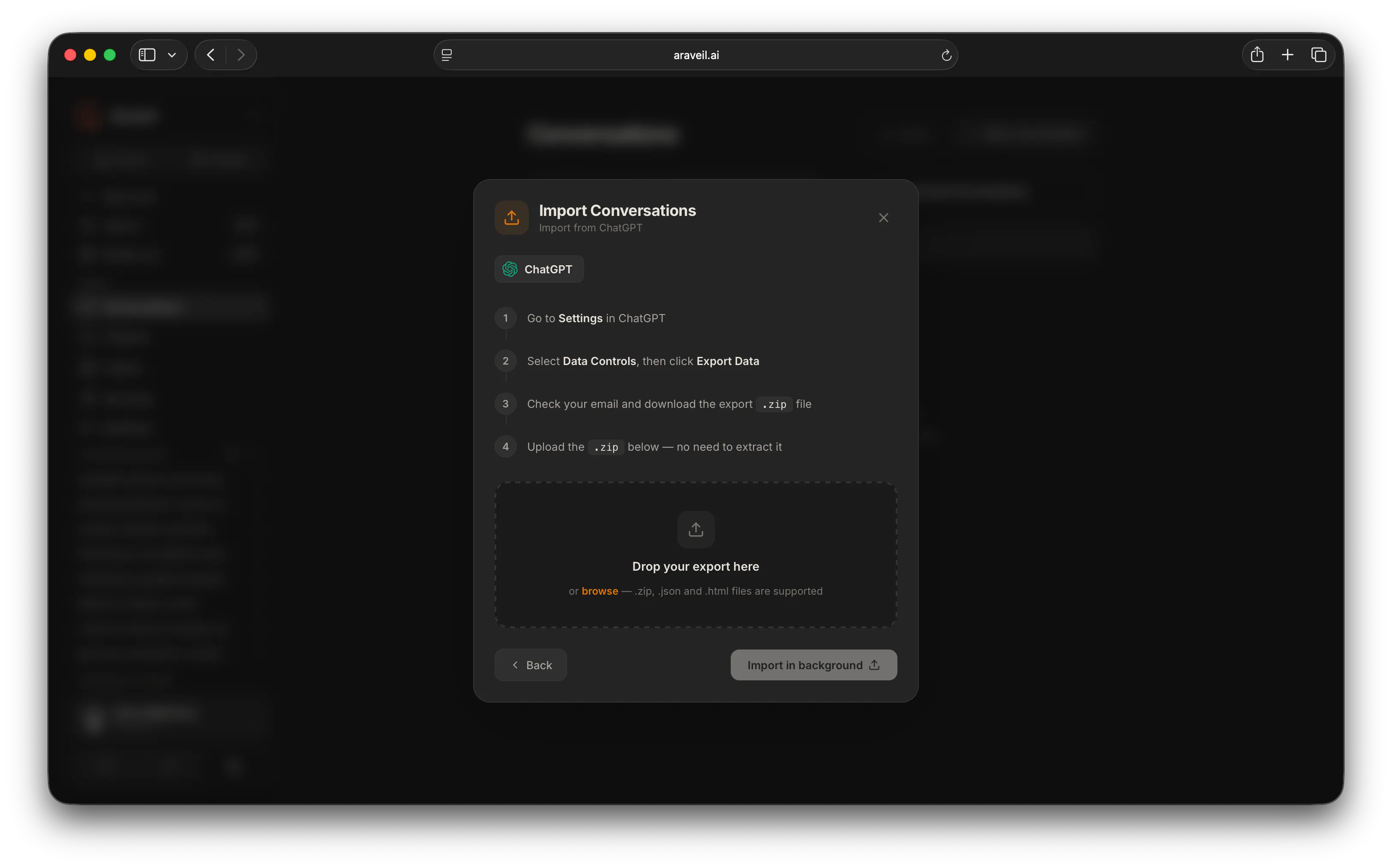Show Safari tab overview

tap(1318, 54)
